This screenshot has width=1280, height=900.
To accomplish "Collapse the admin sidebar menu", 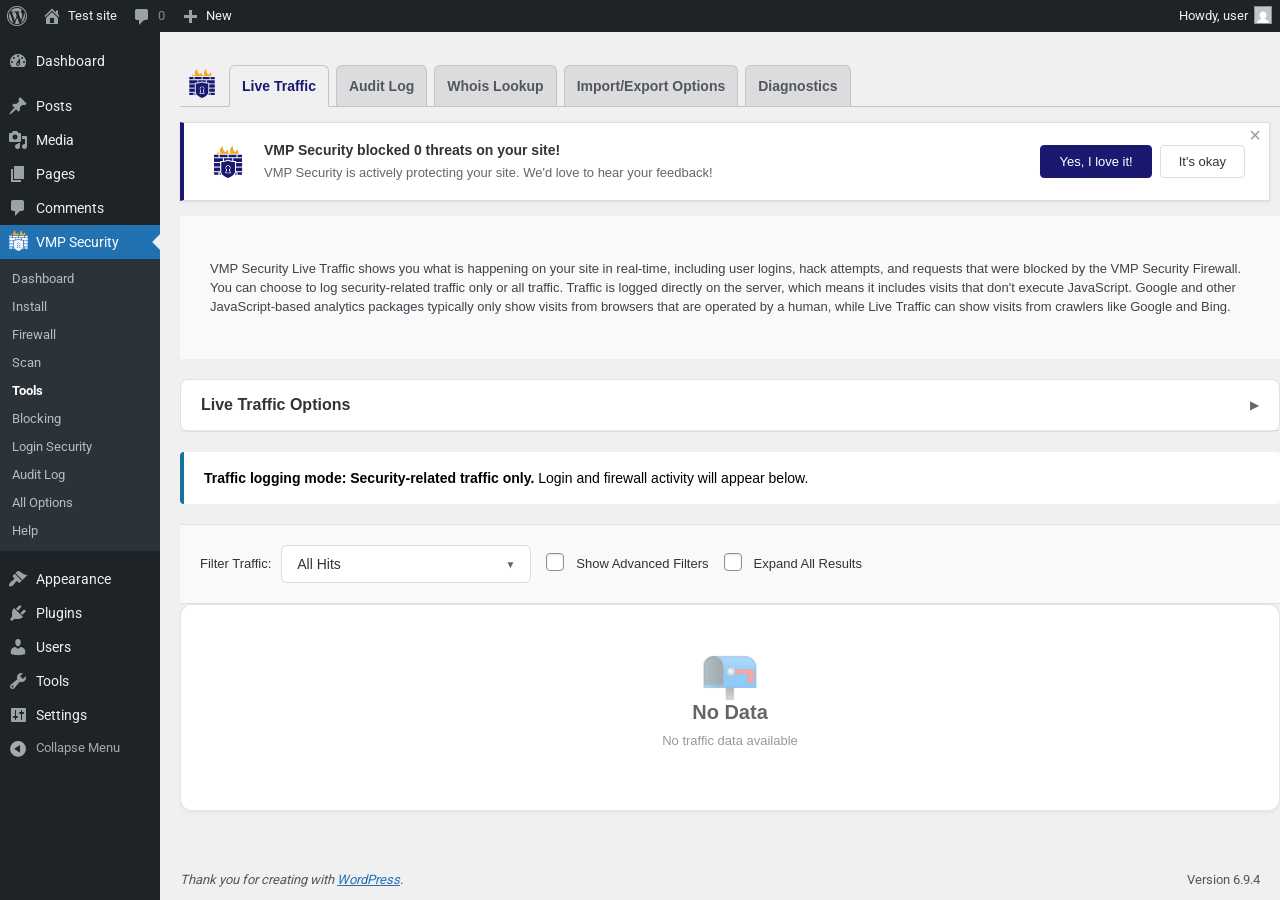I will [80, 748].
